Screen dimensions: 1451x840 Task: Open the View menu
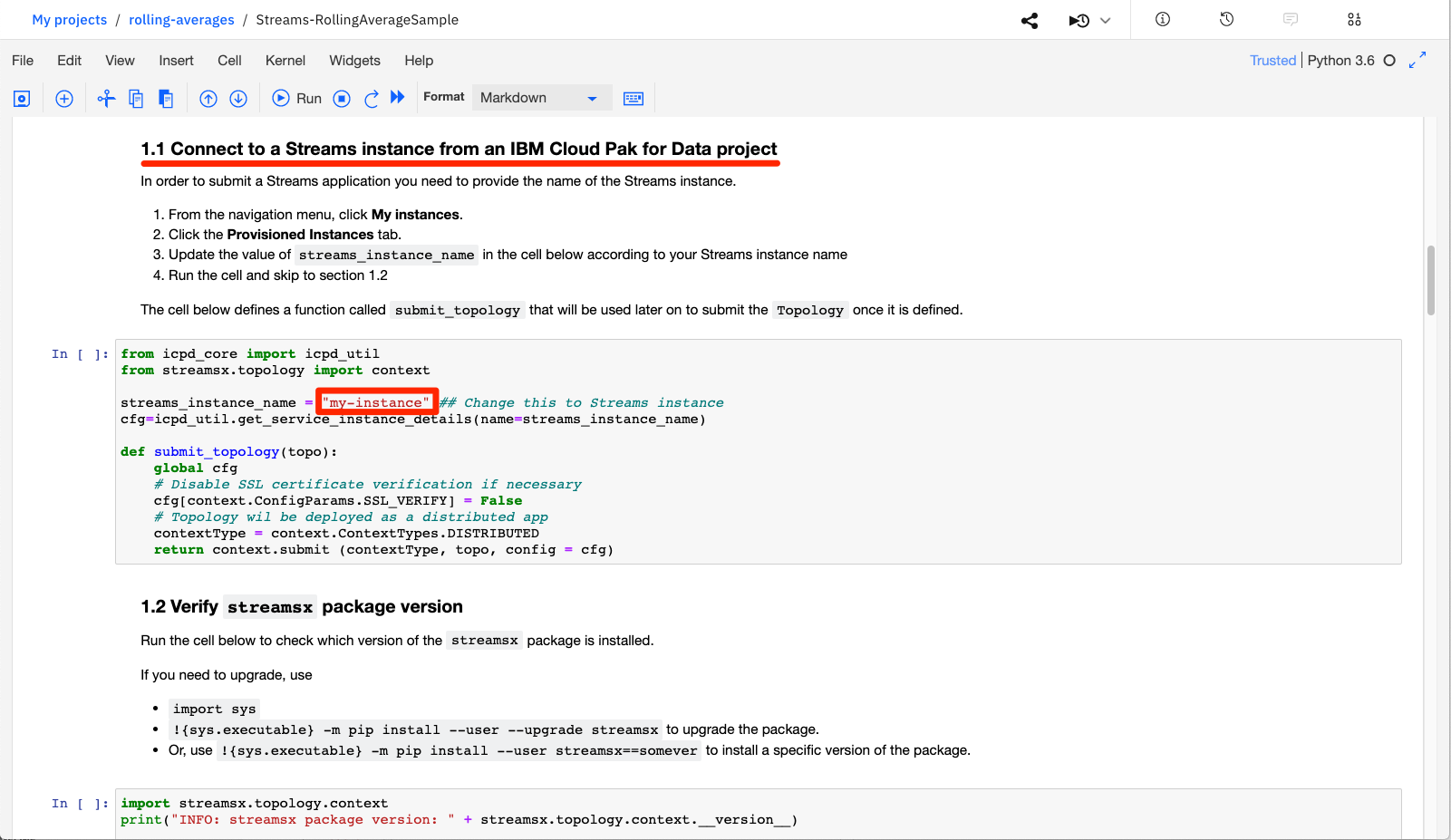[120, 61]
